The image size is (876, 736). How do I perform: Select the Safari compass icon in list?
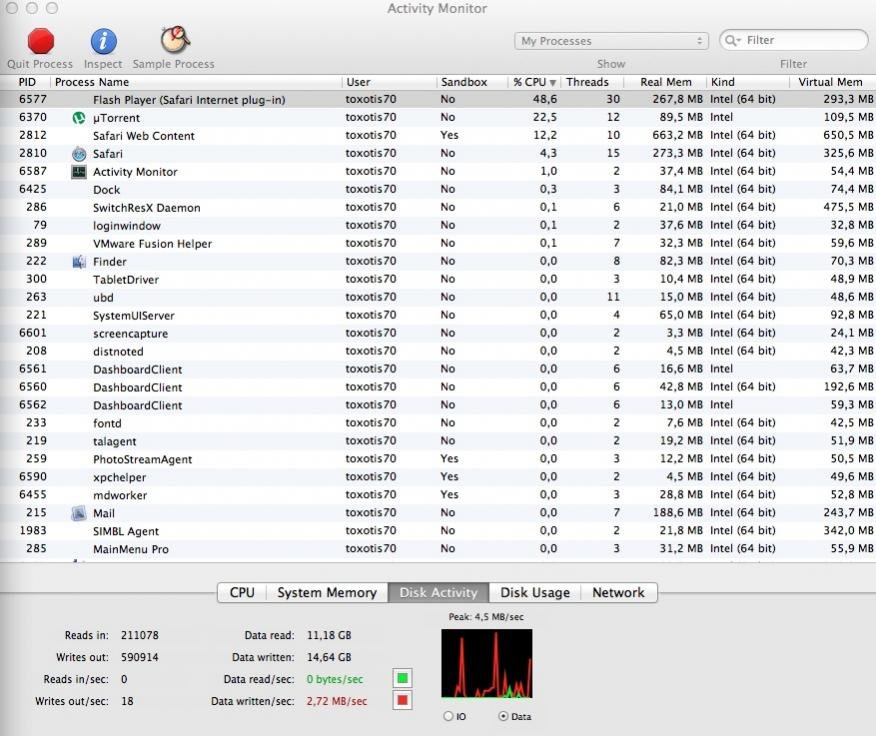[x=79, y=154]
